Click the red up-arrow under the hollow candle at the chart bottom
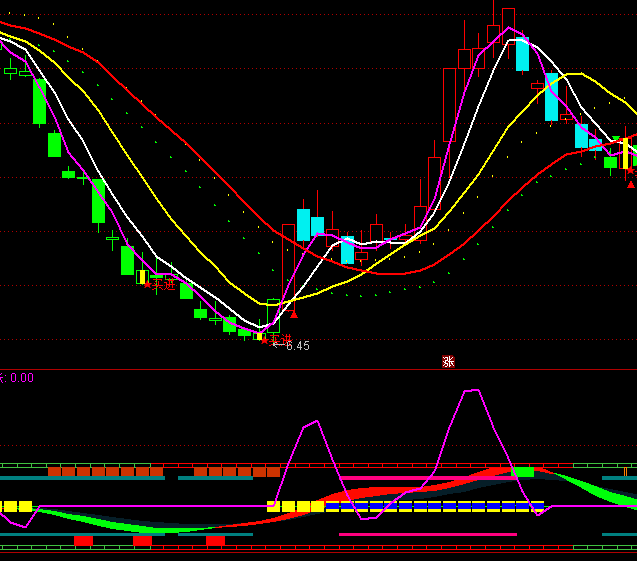 coord(294,313)
